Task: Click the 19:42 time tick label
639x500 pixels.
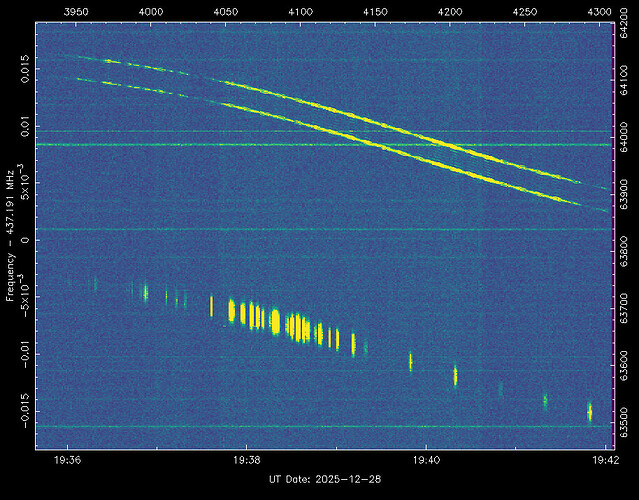Action: [x=605, y=461]
